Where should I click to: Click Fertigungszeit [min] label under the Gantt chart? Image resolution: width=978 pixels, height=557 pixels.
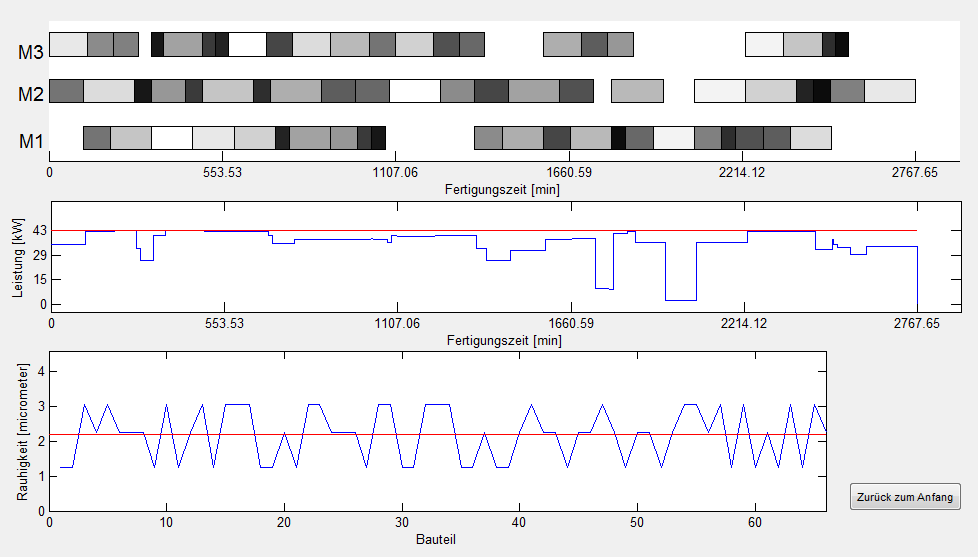pos(502,189)
